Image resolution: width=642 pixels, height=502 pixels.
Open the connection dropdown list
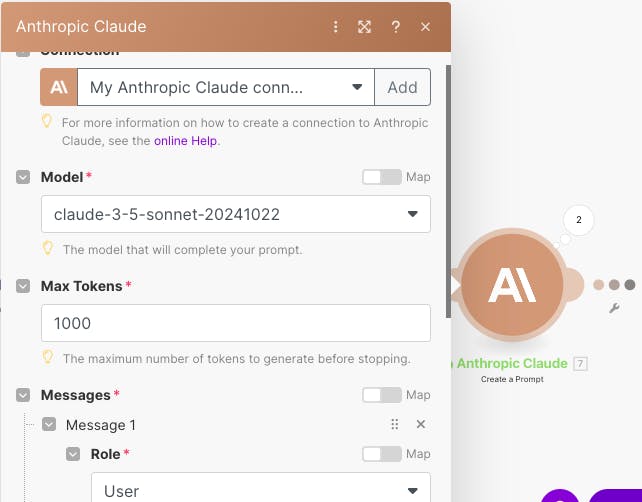226,87
